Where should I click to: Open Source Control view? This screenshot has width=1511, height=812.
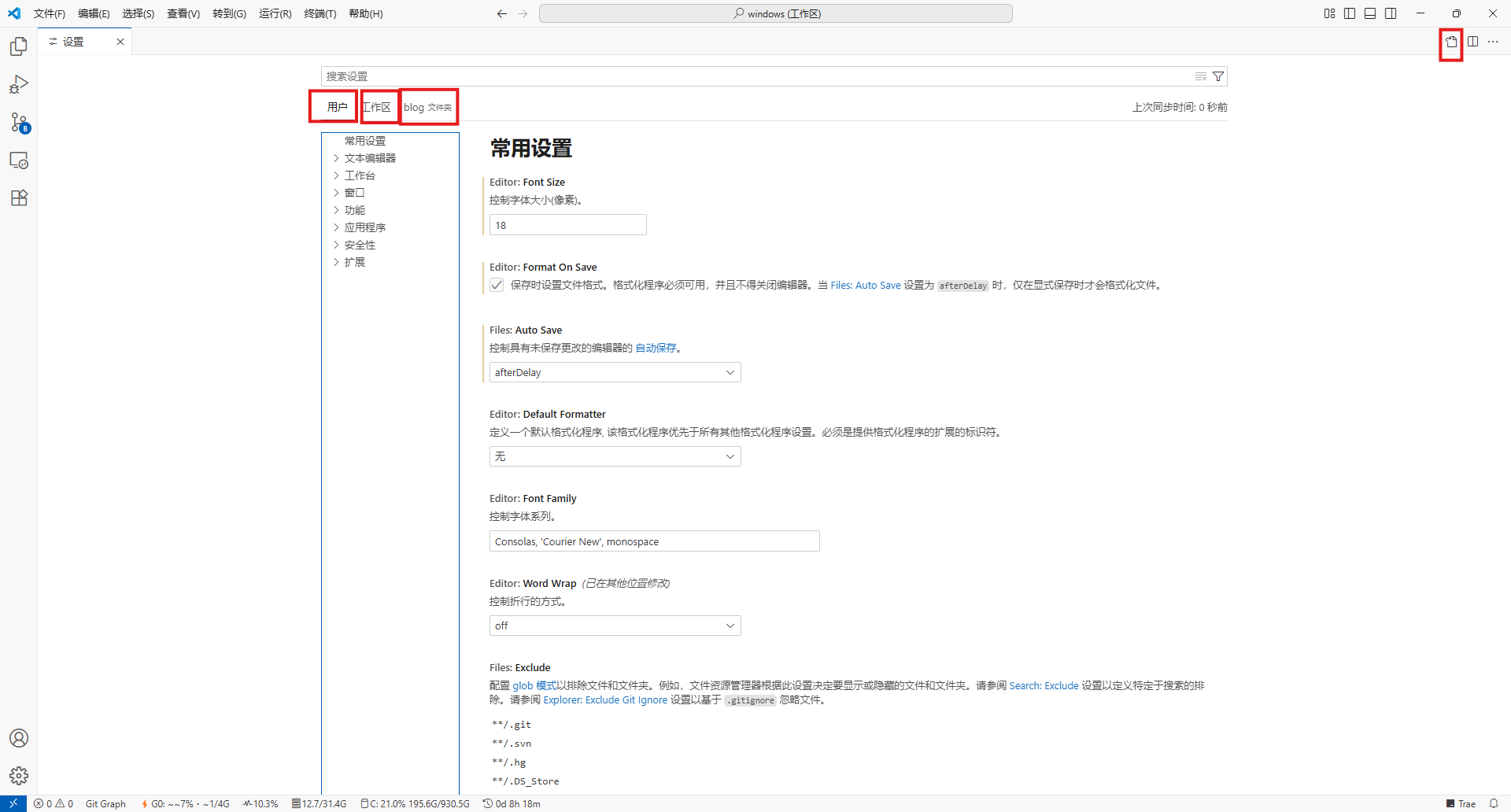[19, 122]
